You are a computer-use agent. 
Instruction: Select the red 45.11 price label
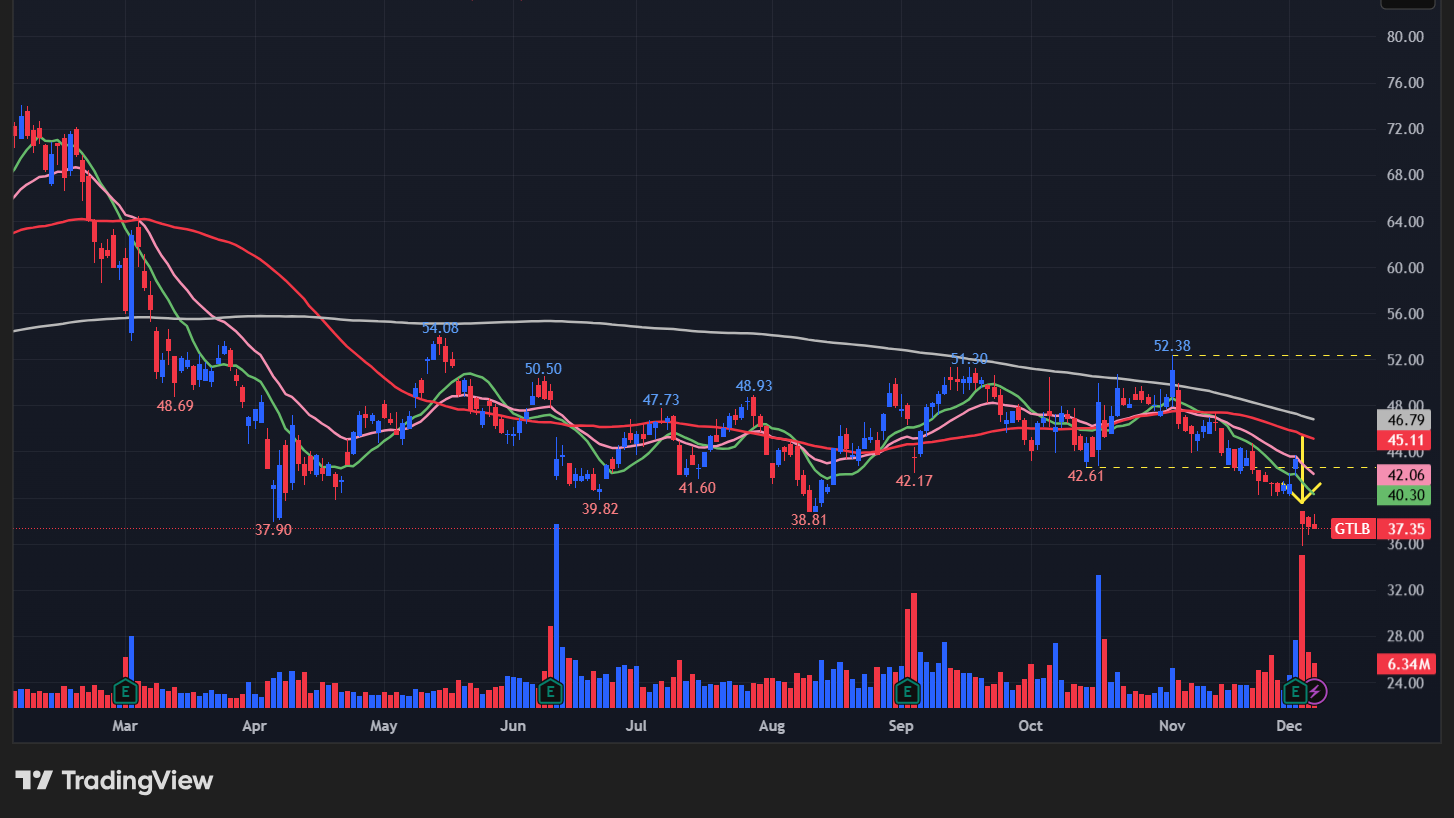[1405, 441]
